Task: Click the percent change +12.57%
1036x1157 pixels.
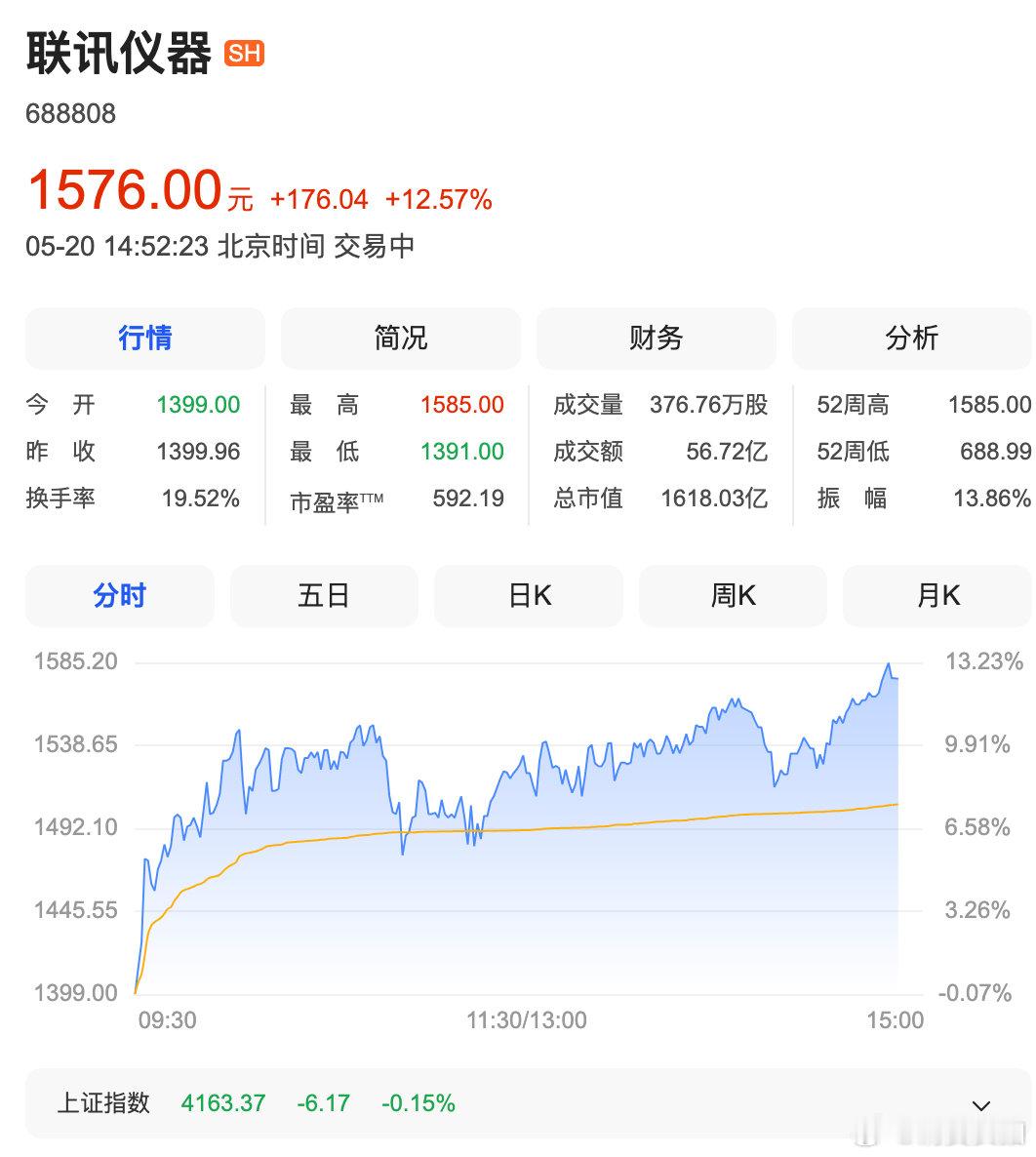Action: pos(438,199)
